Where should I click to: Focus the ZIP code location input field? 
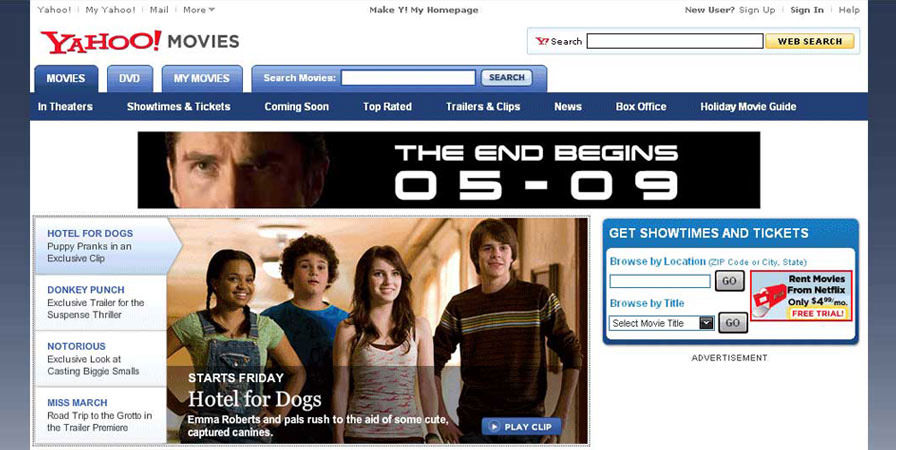coord(660,281)
